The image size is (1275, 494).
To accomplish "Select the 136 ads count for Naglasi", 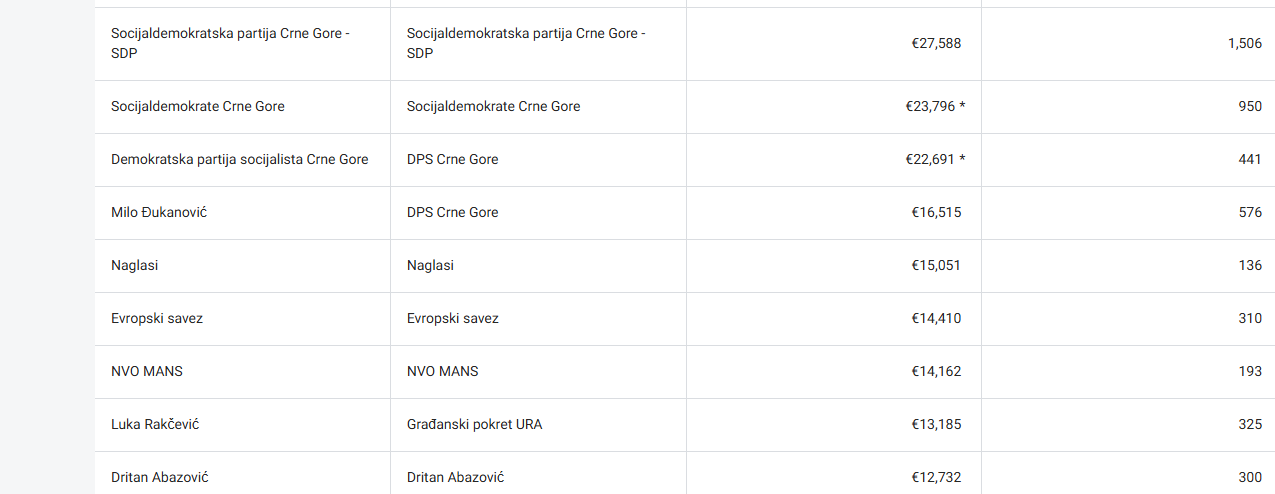I will pos(1250,266).
